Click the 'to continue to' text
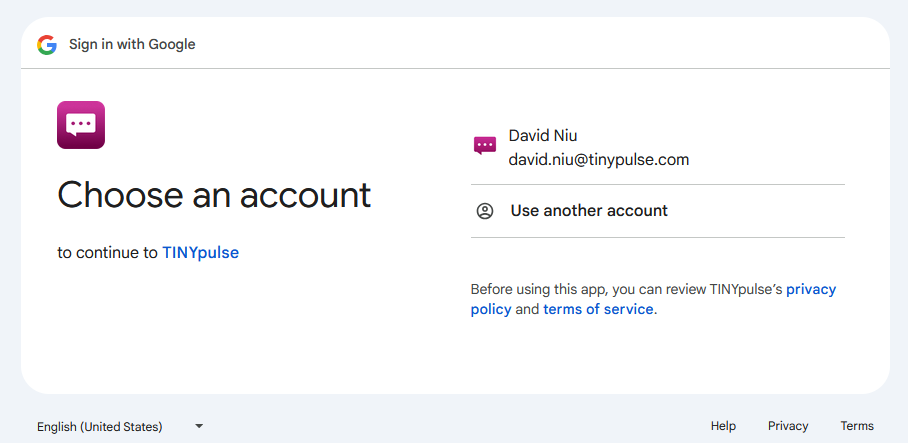Screen dimensions: 908x443 coord(108,252)
